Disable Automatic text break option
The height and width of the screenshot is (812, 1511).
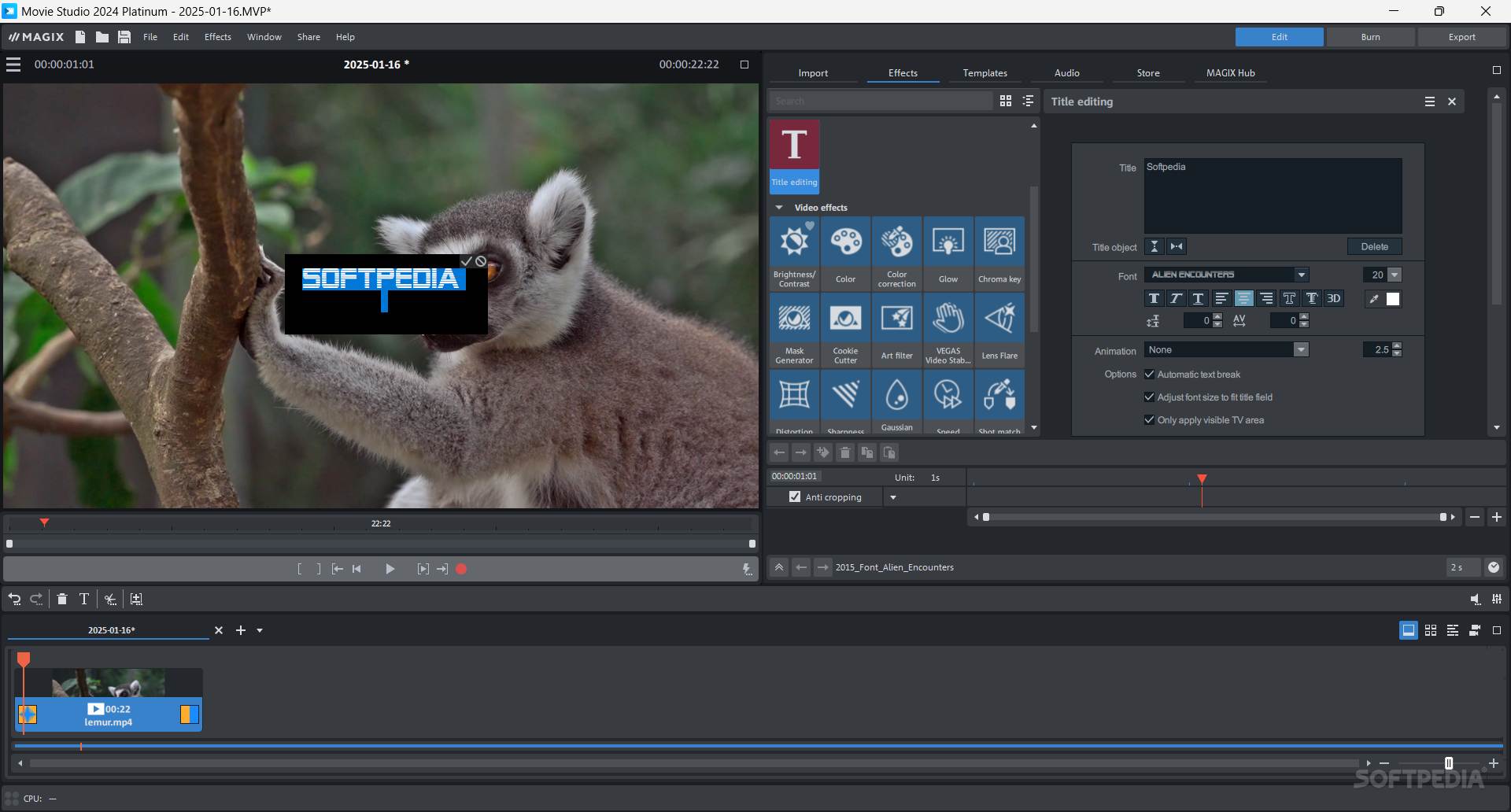[1149, 375]
